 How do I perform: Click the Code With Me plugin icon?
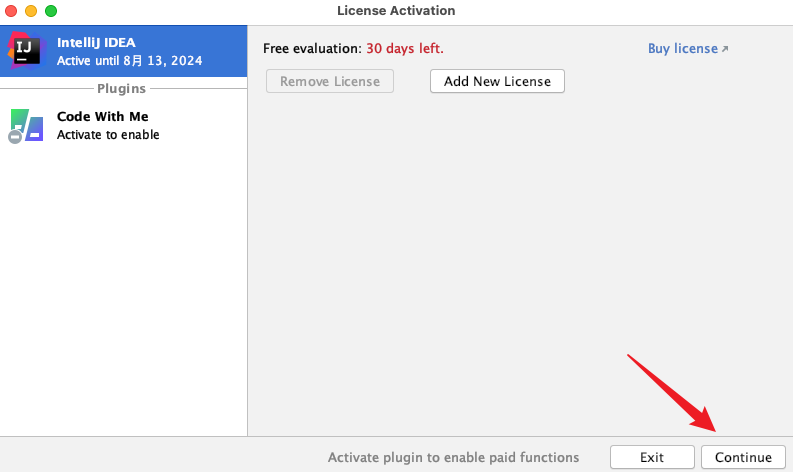click(27, 126)
